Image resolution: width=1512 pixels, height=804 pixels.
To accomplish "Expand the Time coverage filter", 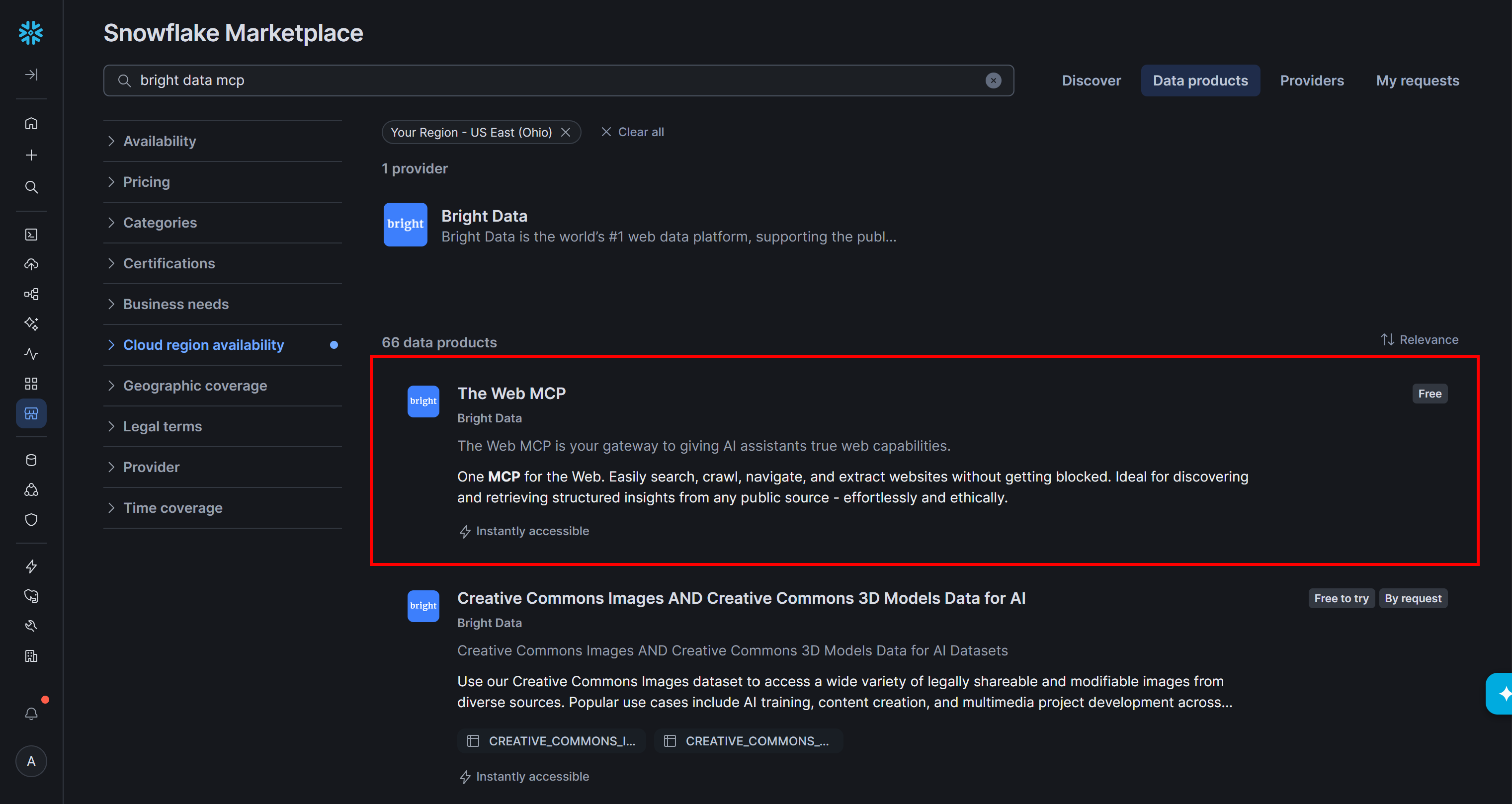I will pos(223,508).
